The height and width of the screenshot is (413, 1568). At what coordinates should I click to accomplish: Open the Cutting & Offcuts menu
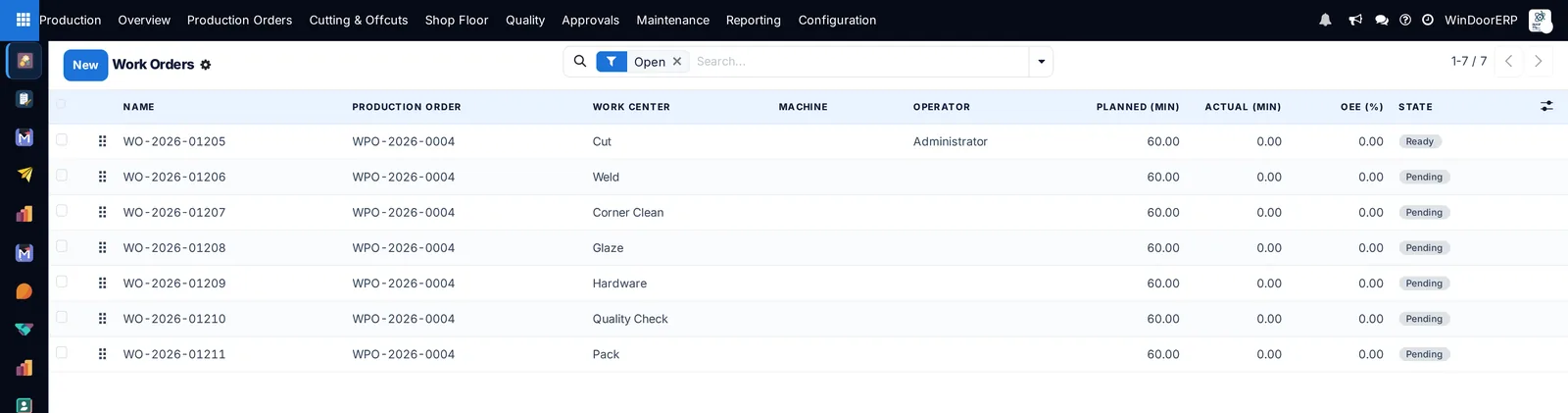359,20
